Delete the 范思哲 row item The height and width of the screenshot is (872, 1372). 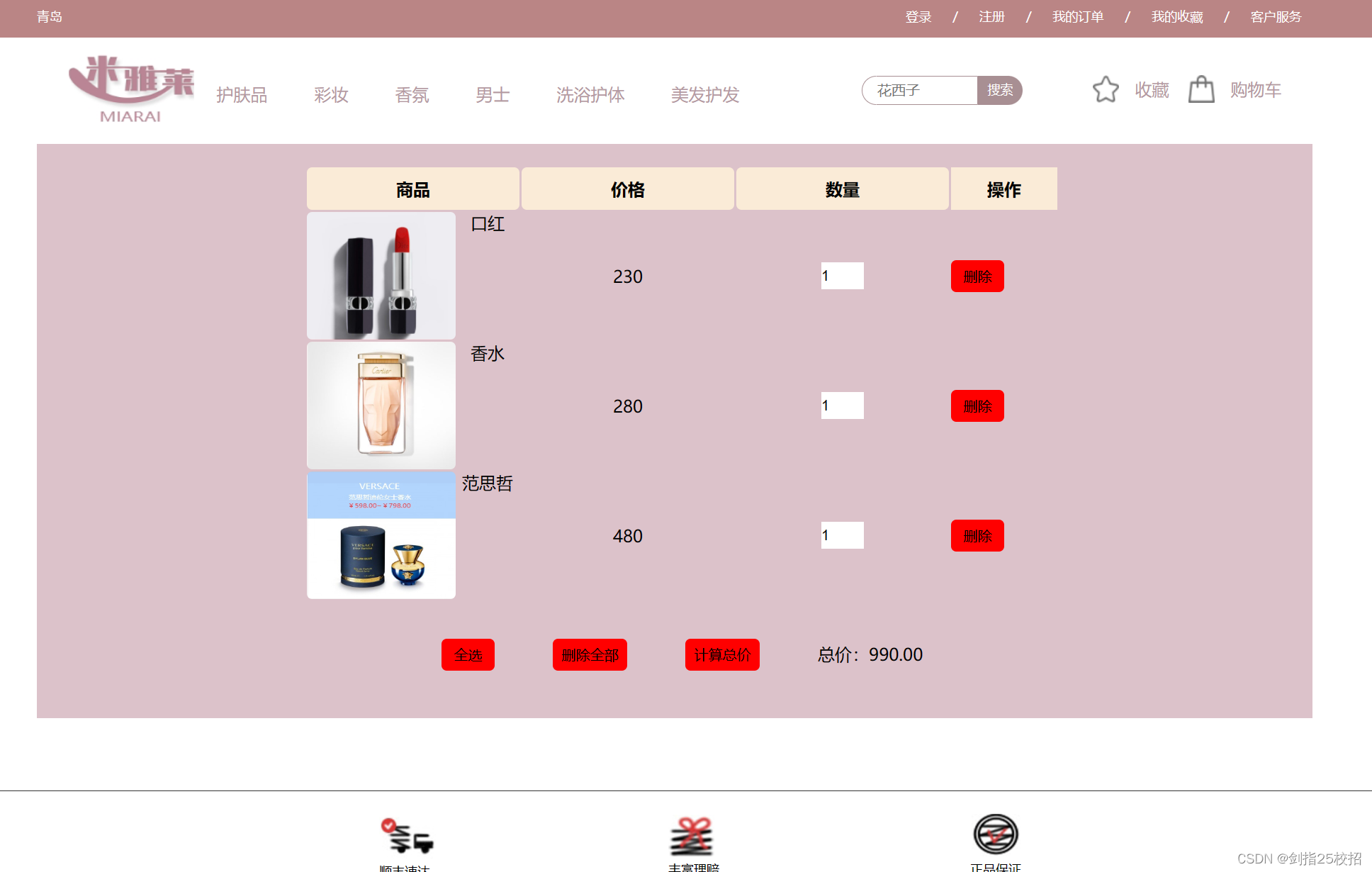coord(977,536)
